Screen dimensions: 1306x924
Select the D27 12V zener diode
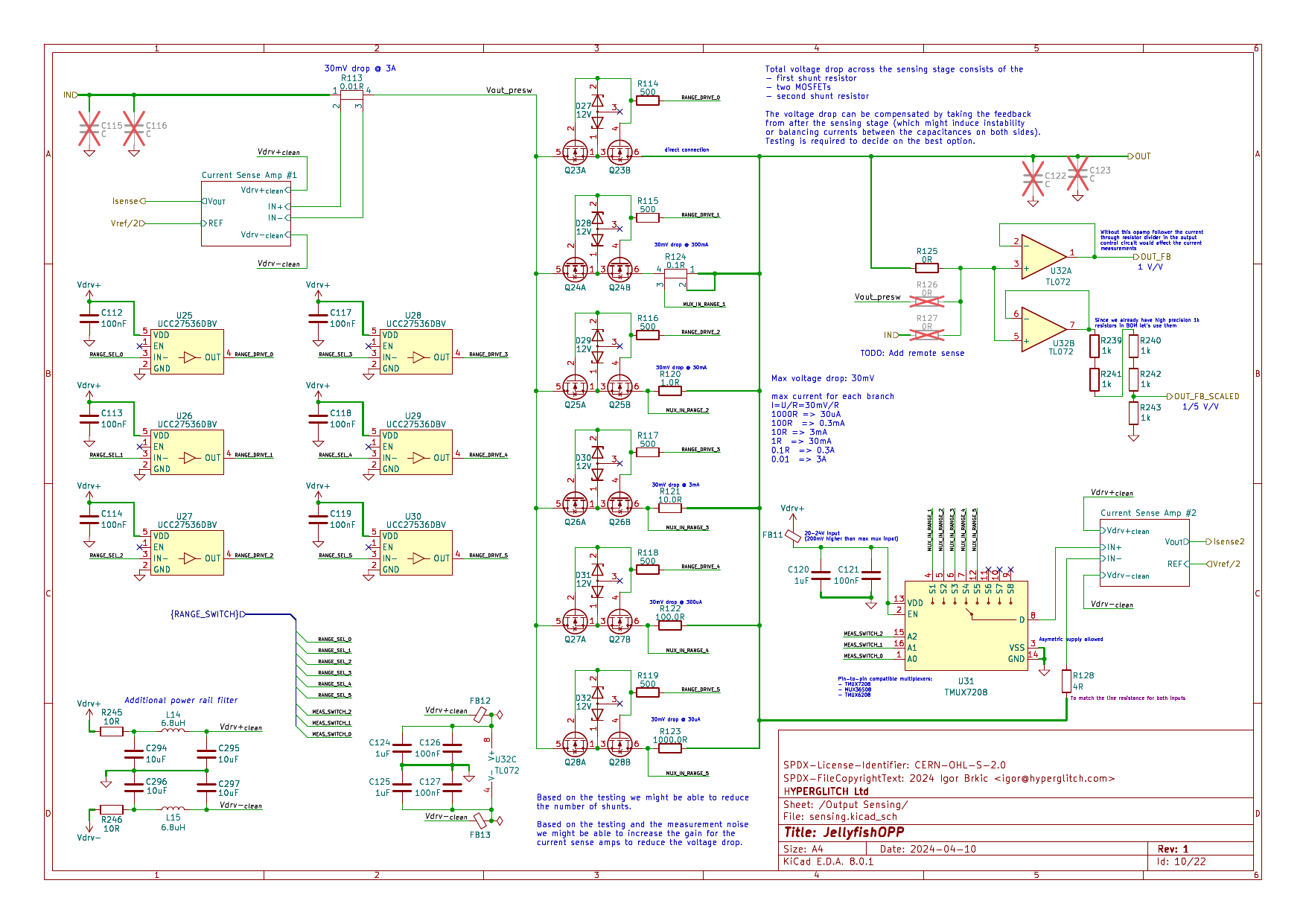tap(596, 110)
